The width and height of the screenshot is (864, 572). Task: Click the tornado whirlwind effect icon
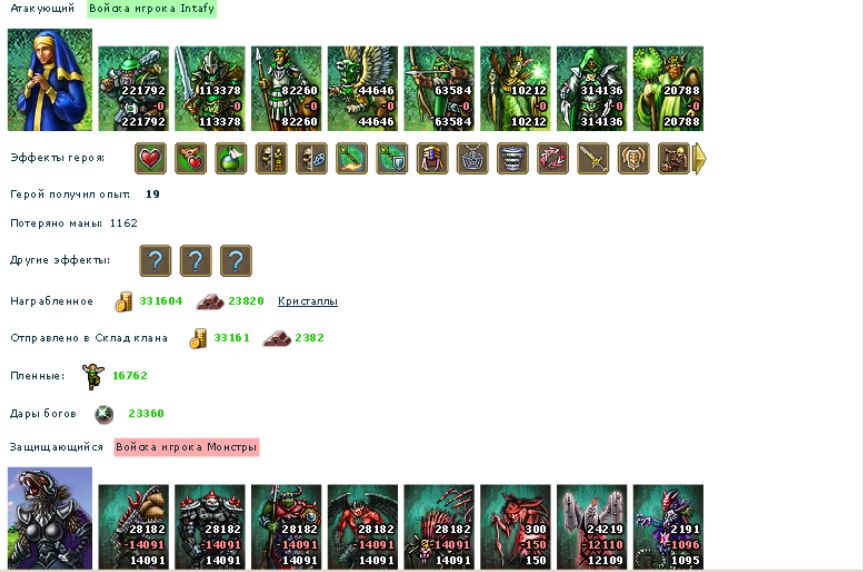(x=512, y=159)
